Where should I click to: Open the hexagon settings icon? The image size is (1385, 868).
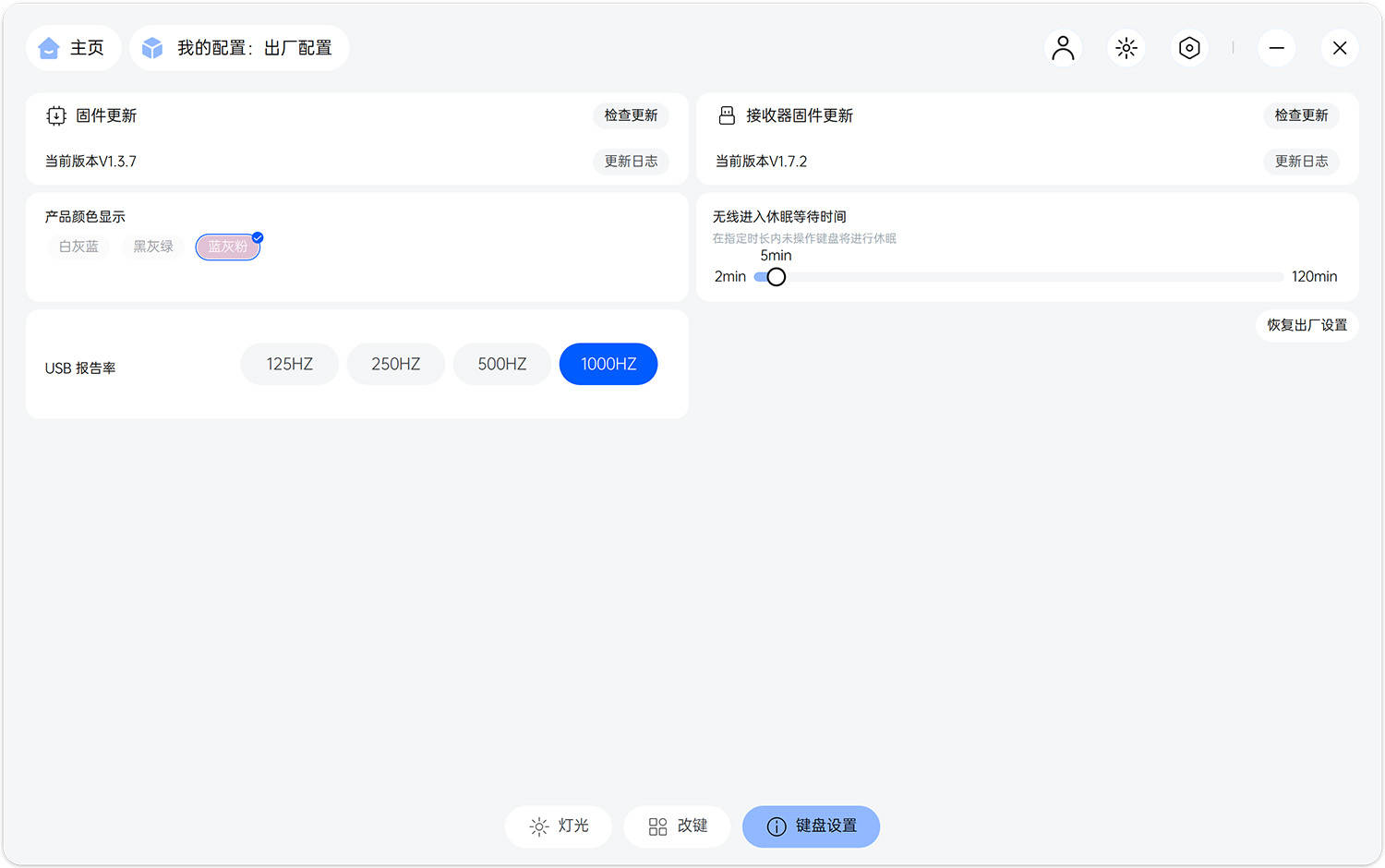coord(1189,48)
